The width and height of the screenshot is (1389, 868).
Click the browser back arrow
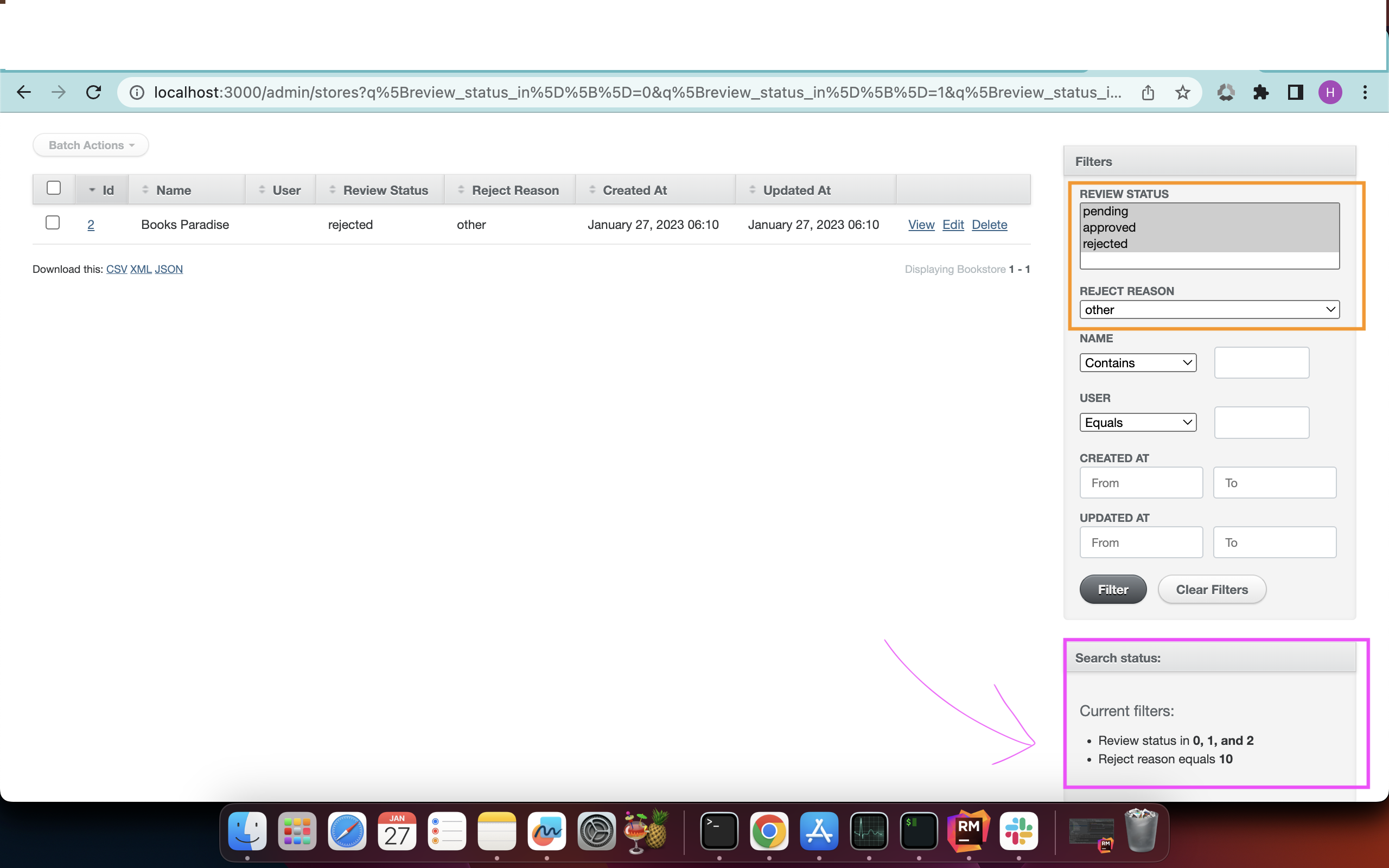pos(24,92)
